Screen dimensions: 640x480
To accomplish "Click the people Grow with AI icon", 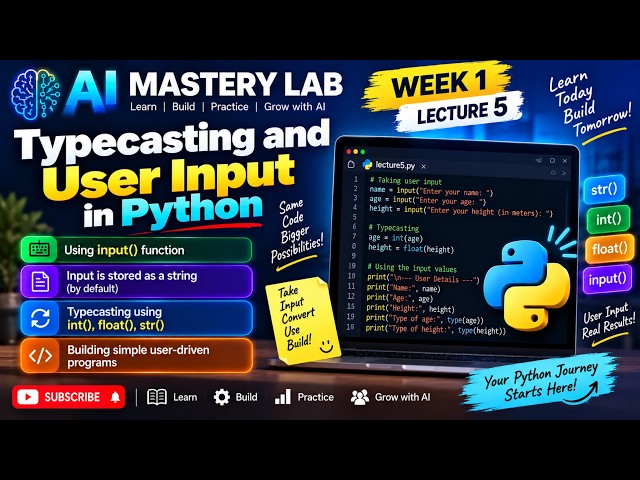I will click(360, 397).
